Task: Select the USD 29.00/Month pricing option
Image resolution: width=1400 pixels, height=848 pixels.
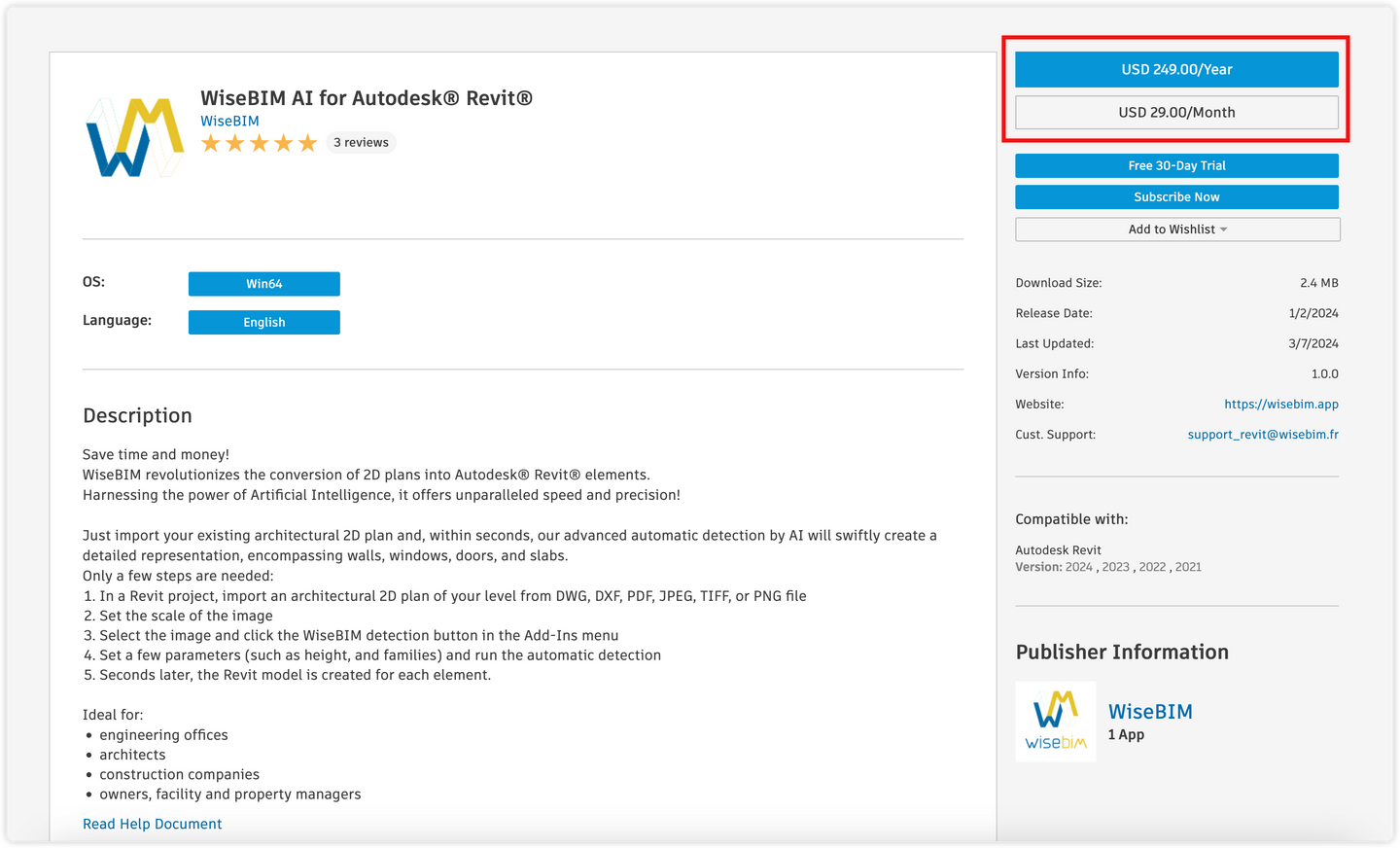Action: (1176, 113)
